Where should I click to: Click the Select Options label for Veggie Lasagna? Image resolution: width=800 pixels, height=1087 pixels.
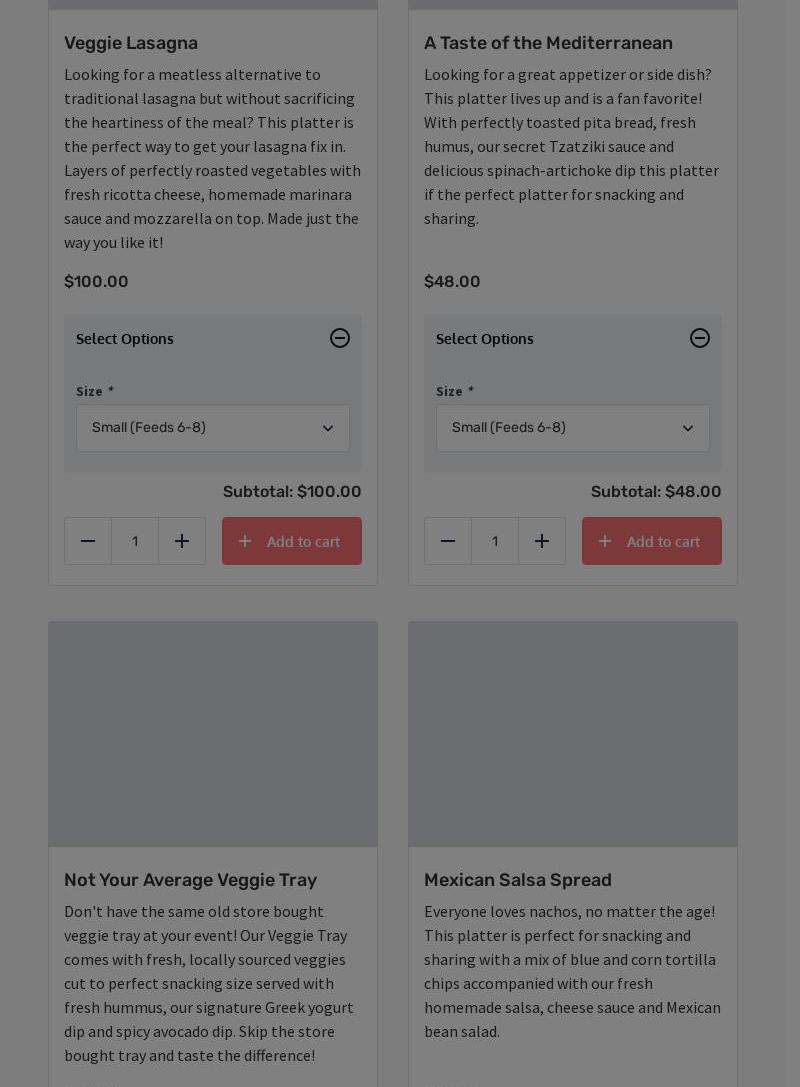coord(125,339)
